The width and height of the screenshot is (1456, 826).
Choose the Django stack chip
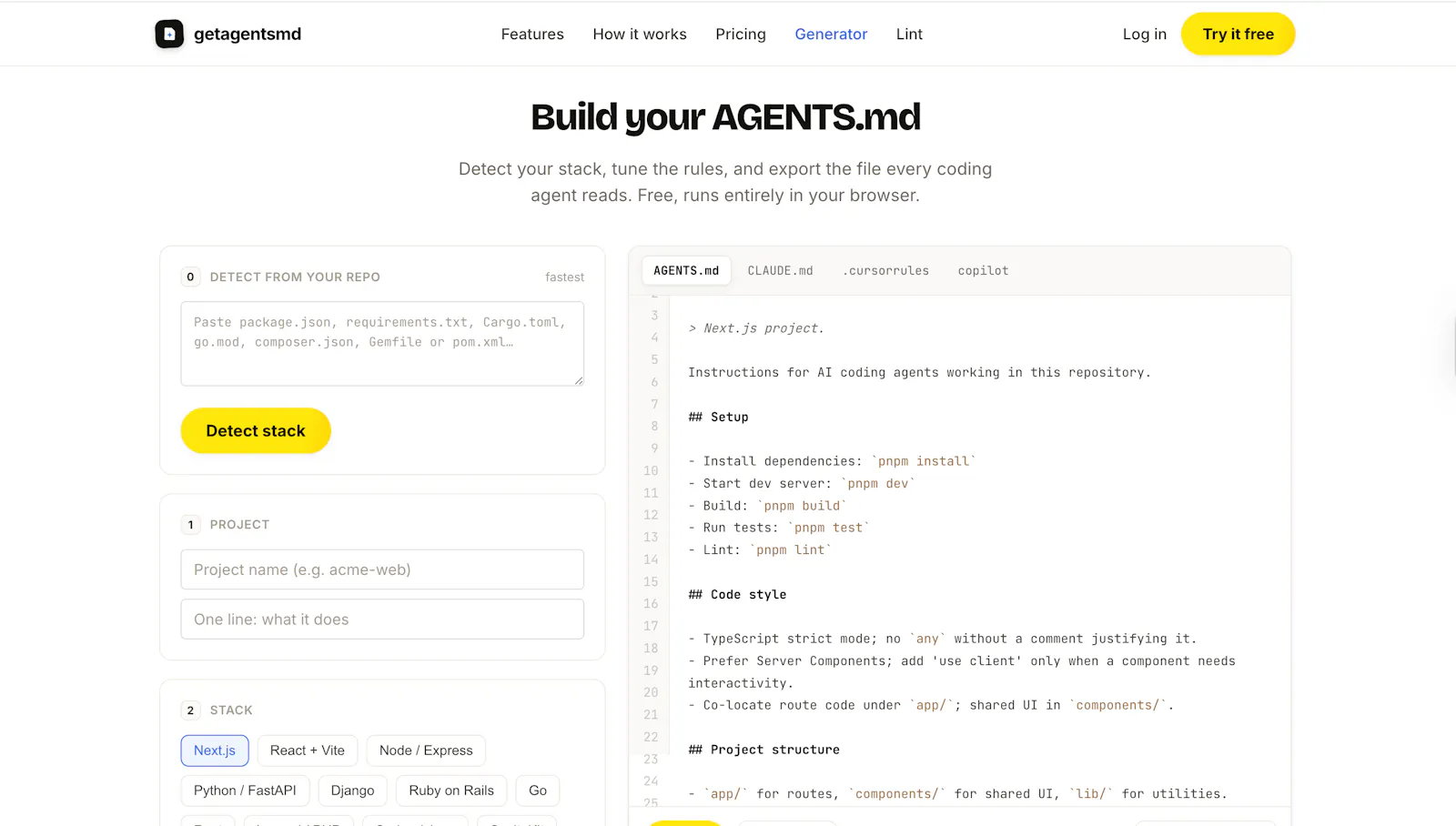352,791
